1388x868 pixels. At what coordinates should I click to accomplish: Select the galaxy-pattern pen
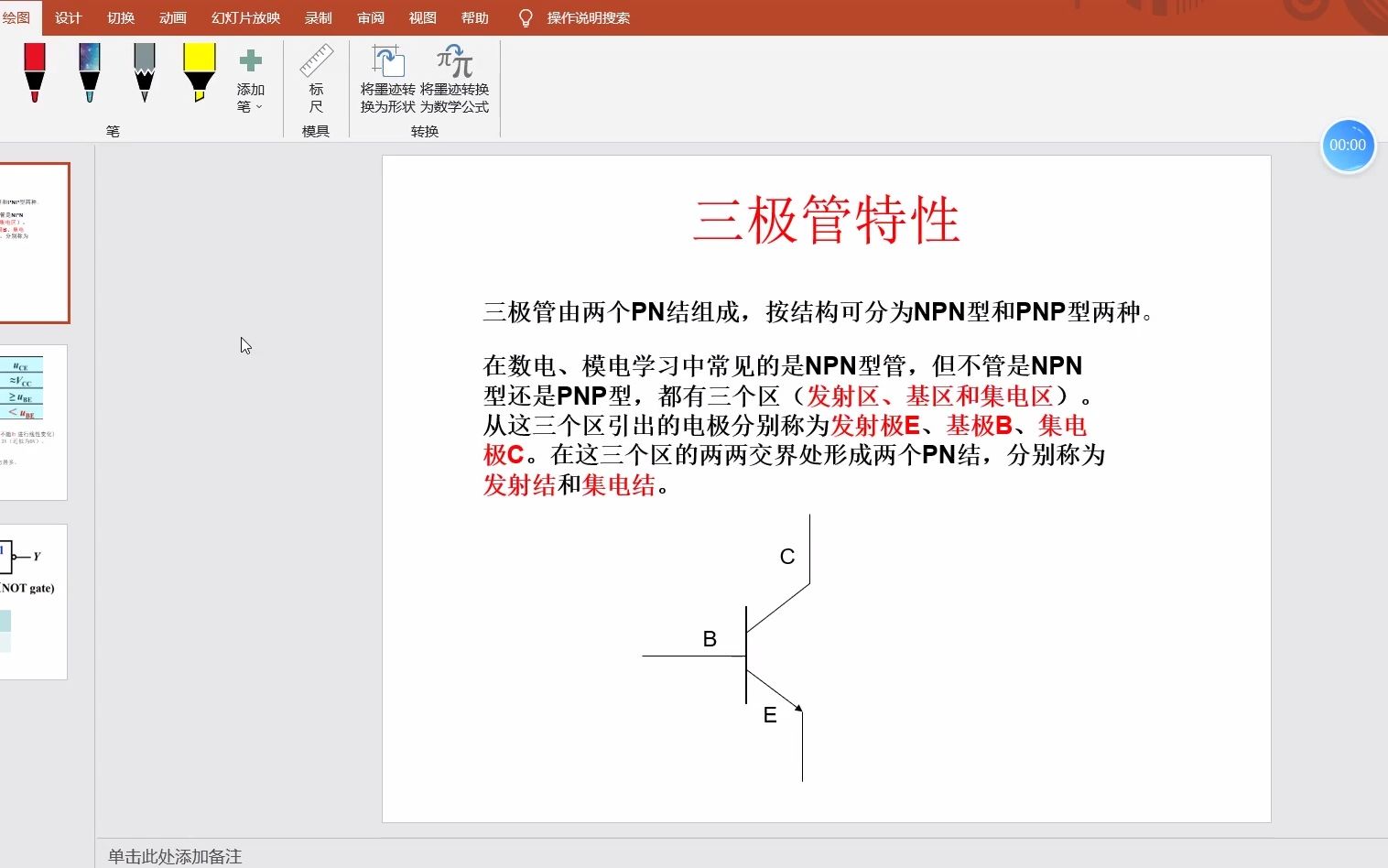(x=89, y=72)
